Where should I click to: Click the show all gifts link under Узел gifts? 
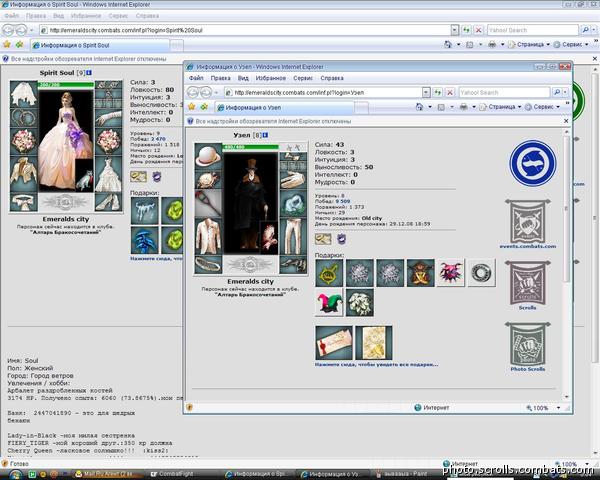point(376,364)
